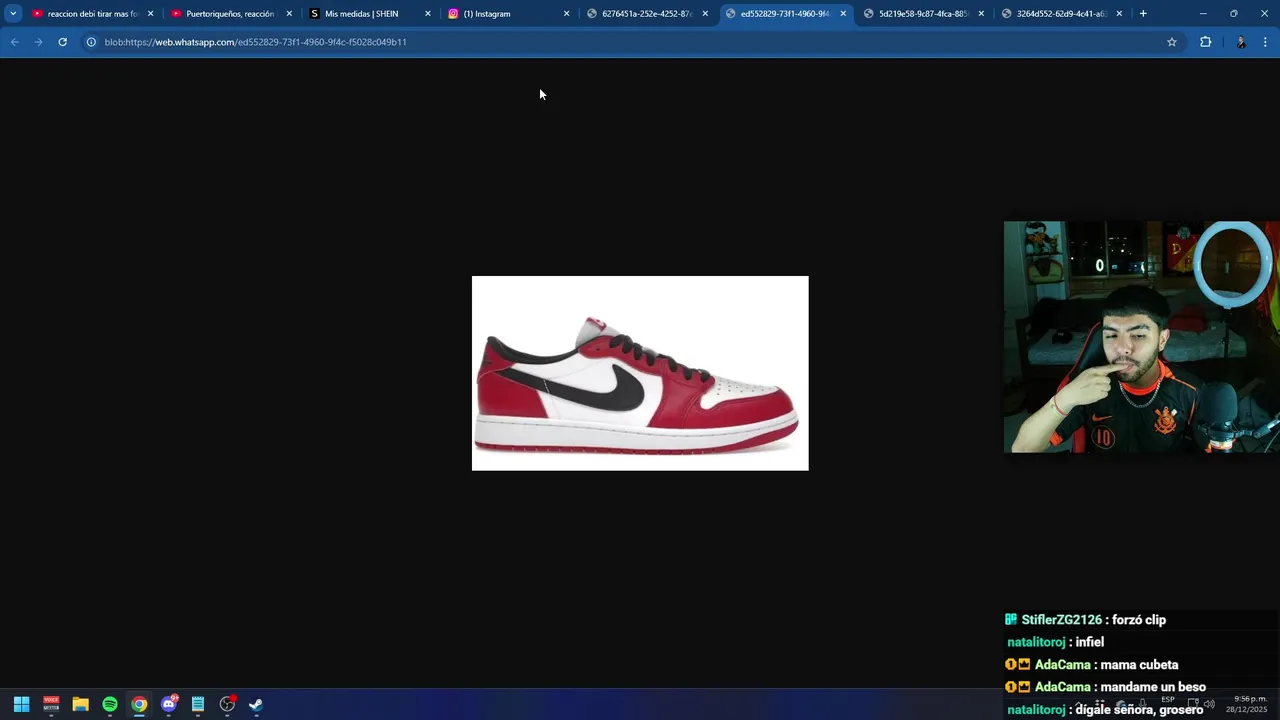Switch to the '3264d552-62d9-4c41' blob tab
This screenshot has width=1280, height=720.
(1061, 14)
